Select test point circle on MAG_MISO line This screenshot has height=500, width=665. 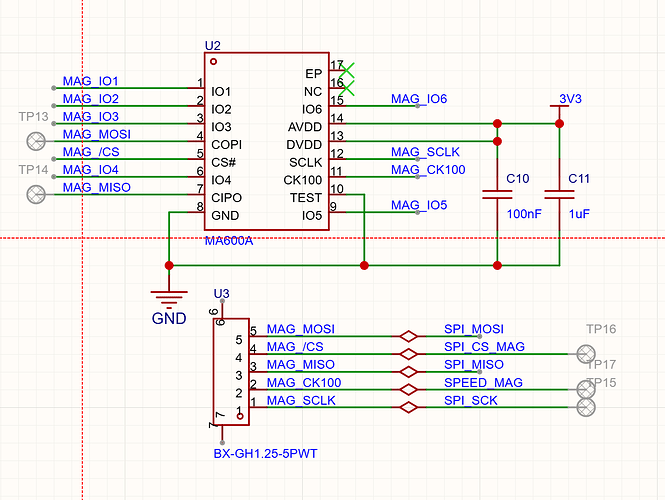pyautogui.click(x=36, y=195)
